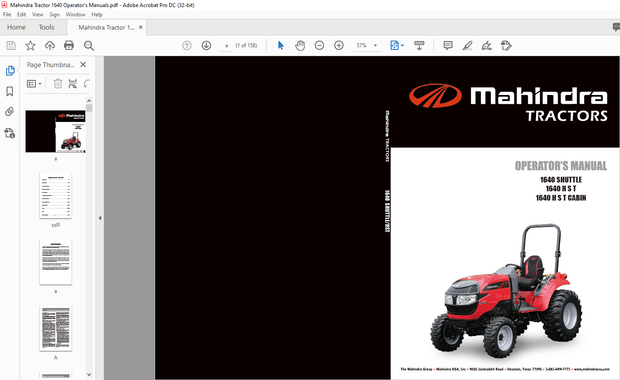The image size is (620, 380).
Task: Switch to the Tools tab
Action: coord(46,27)
